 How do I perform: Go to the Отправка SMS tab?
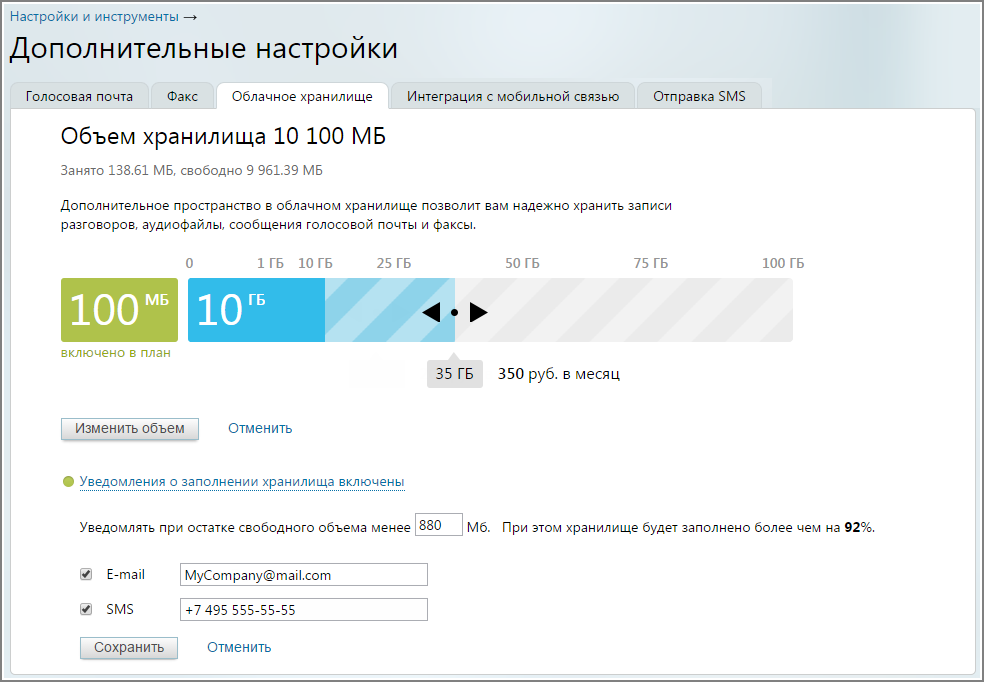click(x=699, y=96)
